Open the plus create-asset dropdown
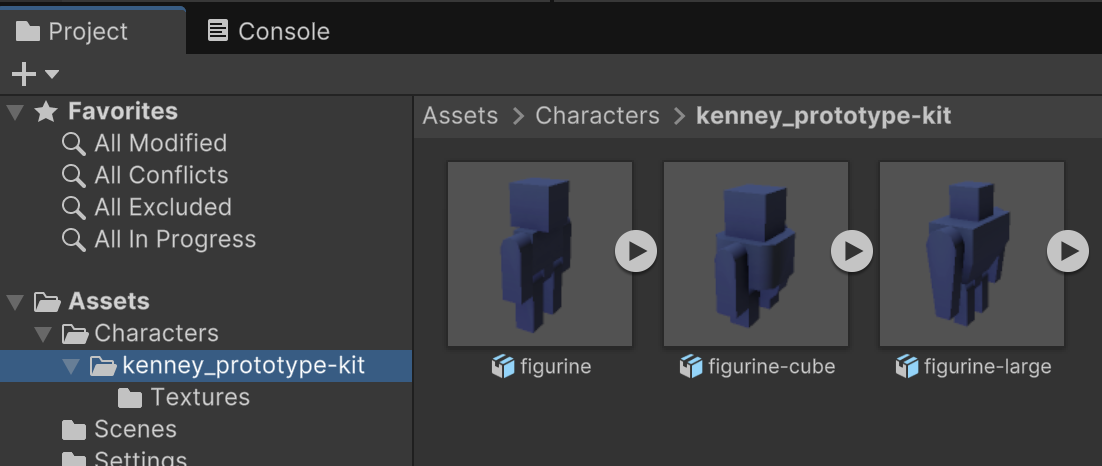Image resolution: width=1102 pixels, height=466 pixels. [34, 74]
